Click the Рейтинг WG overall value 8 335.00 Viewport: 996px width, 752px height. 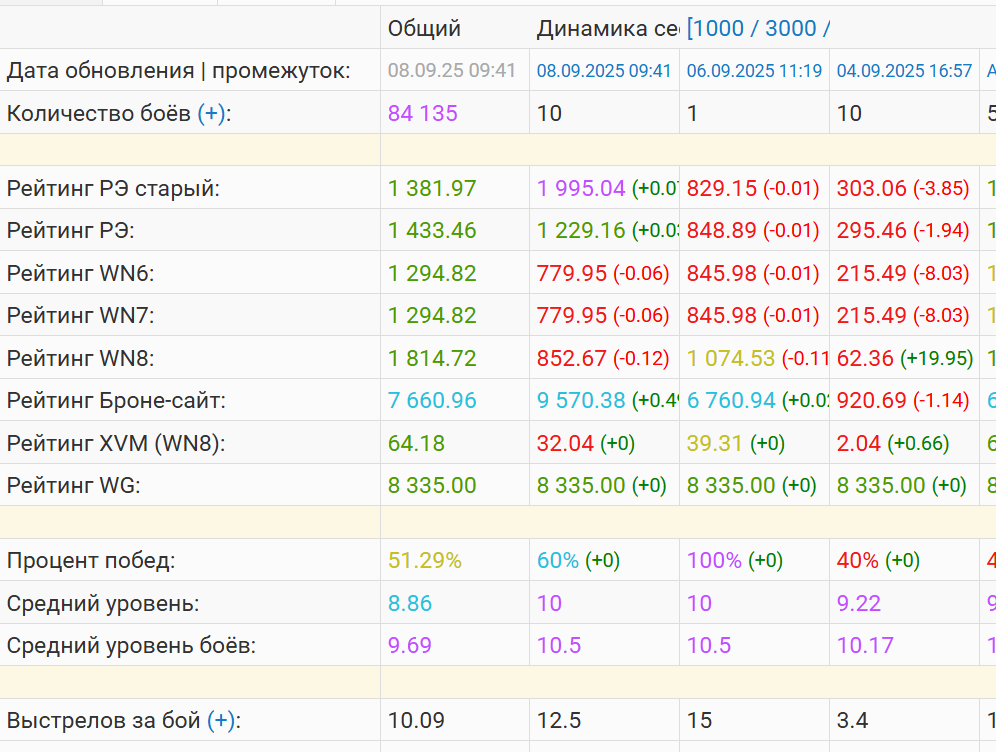(432, 486)
